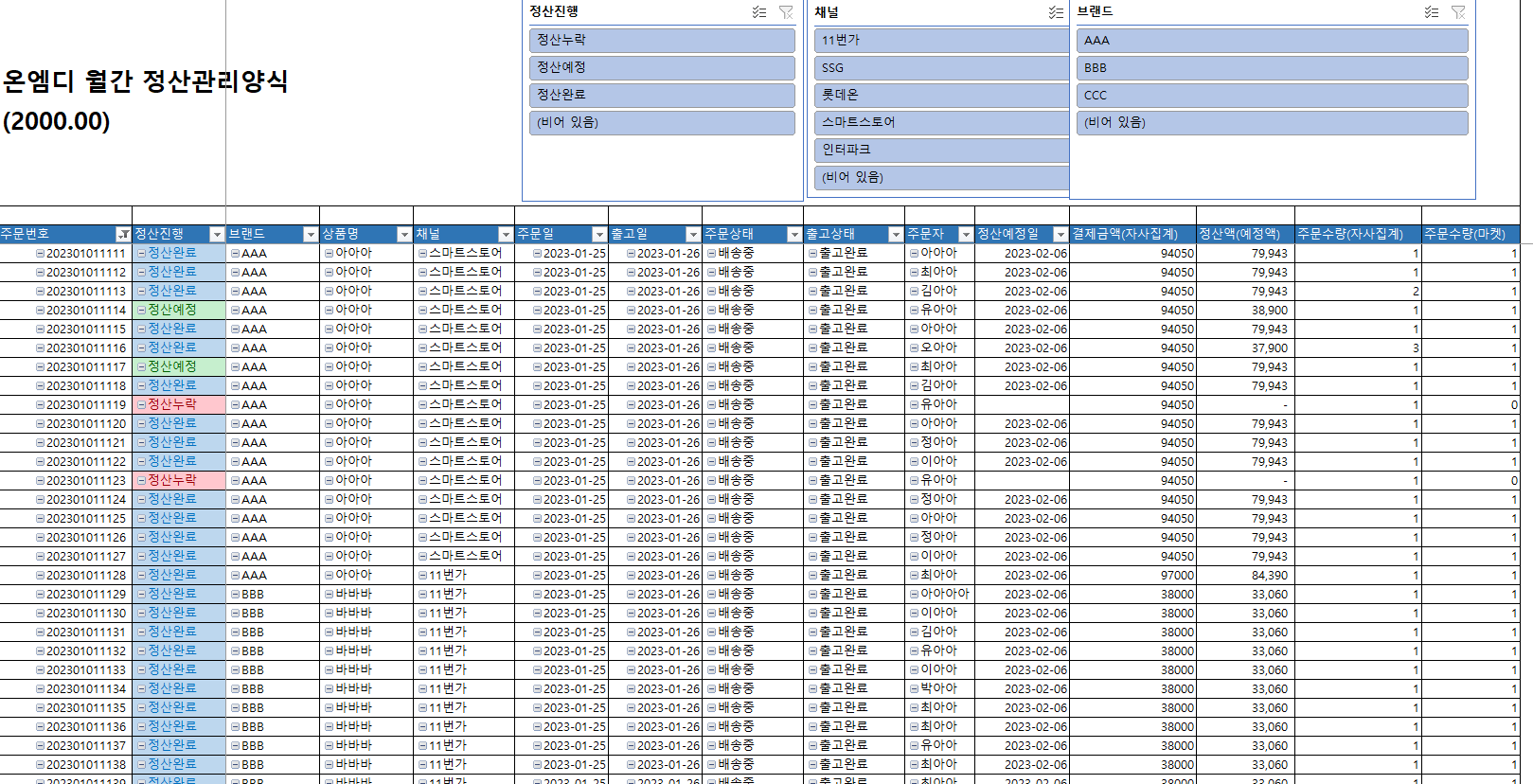This screenshot has width=1533, height=784.
Task: Open the 브랜드 column filter dropdown
Action: pyautogui.click(x=311, y=234)
